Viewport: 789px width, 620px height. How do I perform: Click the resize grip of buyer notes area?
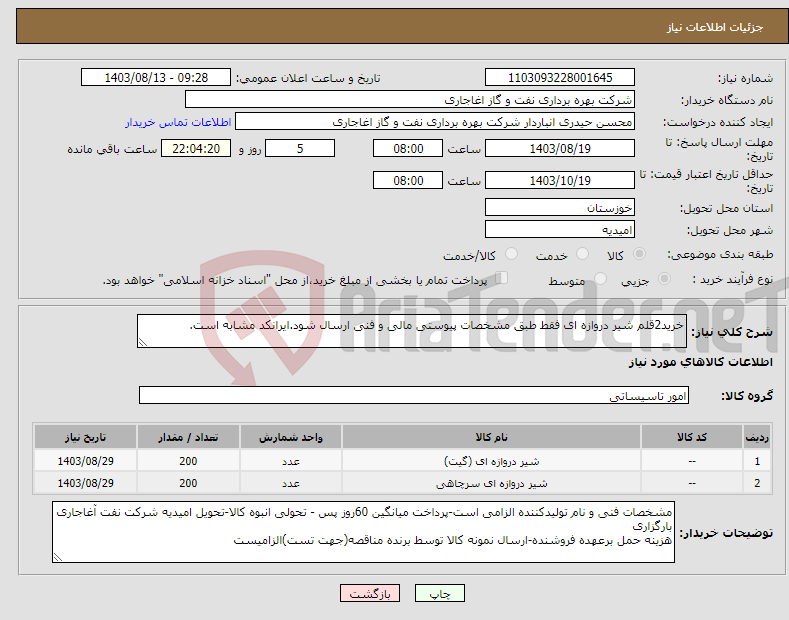tap(58, 558)
